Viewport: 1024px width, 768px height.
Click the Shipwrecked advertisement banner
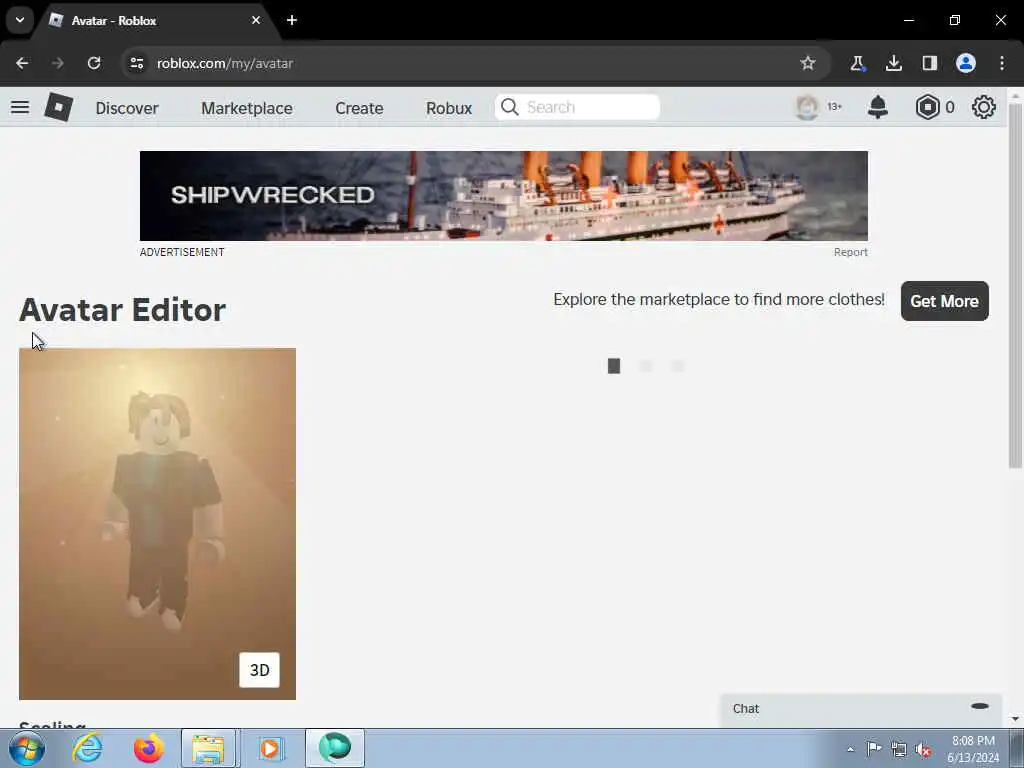click(x=504, y=196)
